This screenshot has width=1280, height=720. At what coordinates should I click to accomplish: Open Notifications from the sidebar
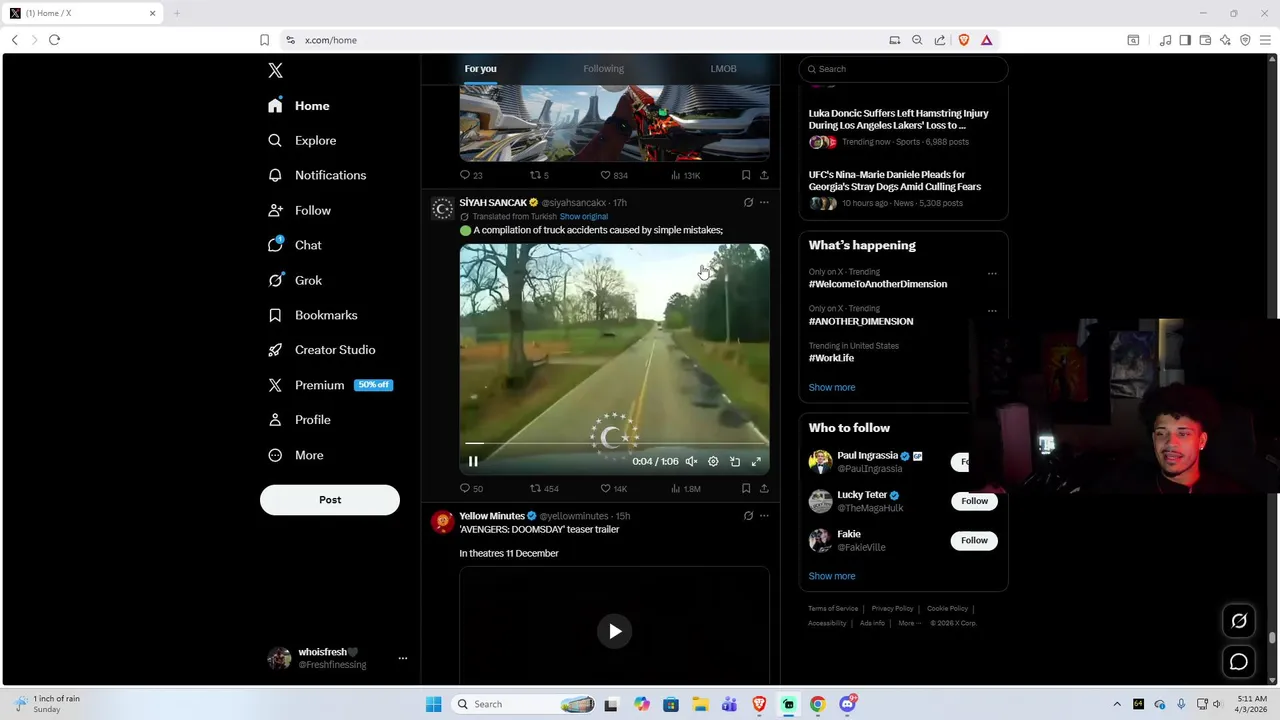[317, 175]
